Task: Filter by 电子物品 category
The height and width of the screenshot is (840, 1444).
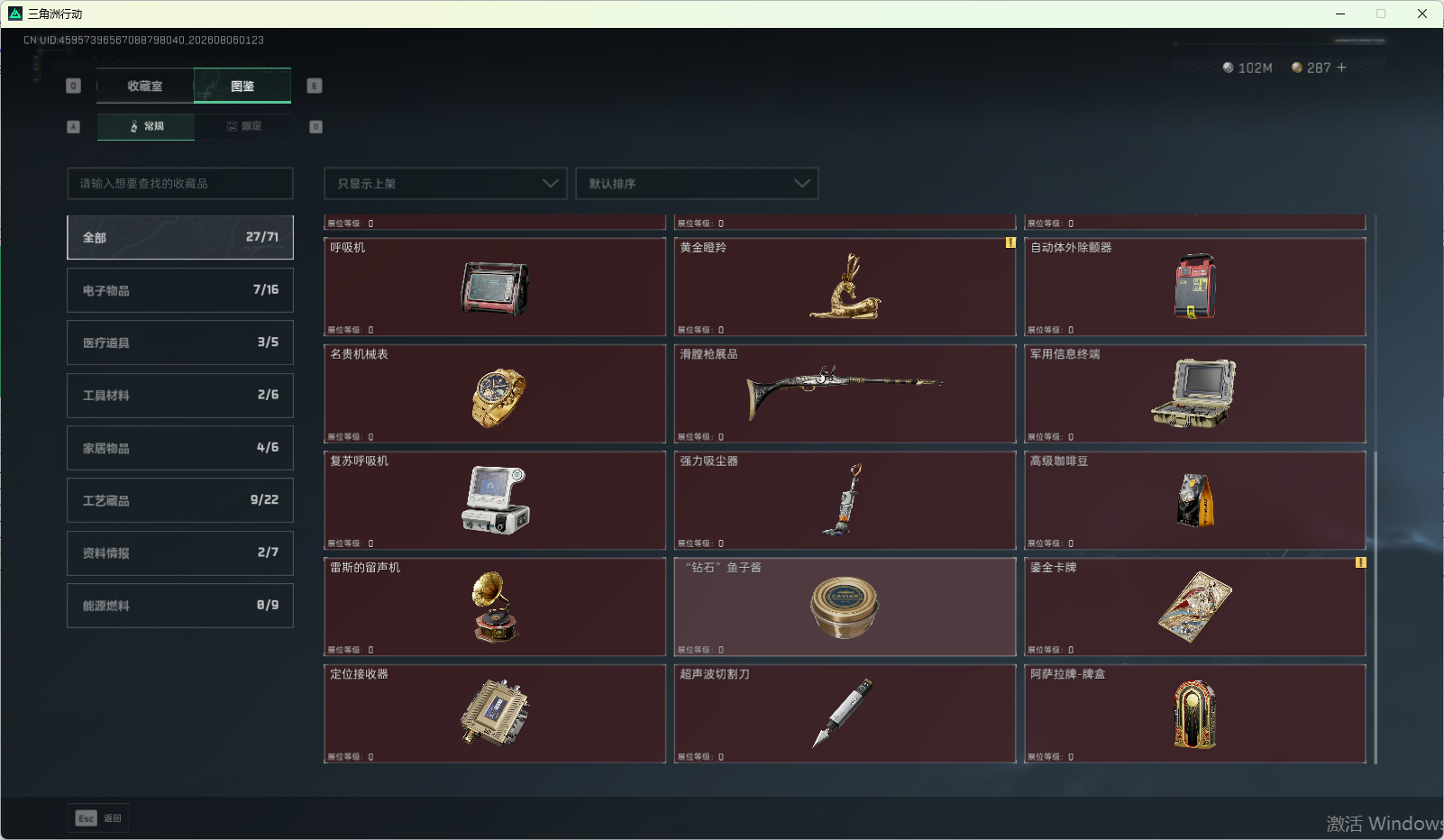Action: coord(180,290)
